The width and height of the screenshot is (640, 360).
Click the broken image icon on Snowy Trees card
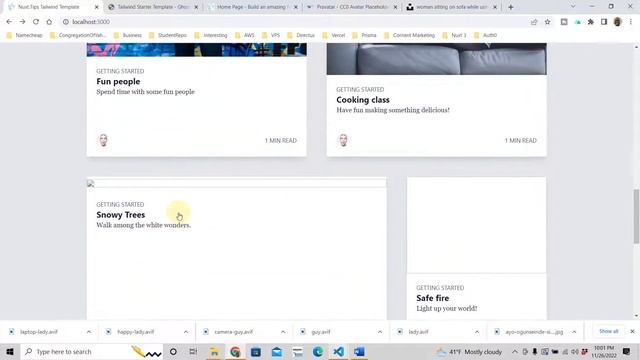tap(91, 183)
